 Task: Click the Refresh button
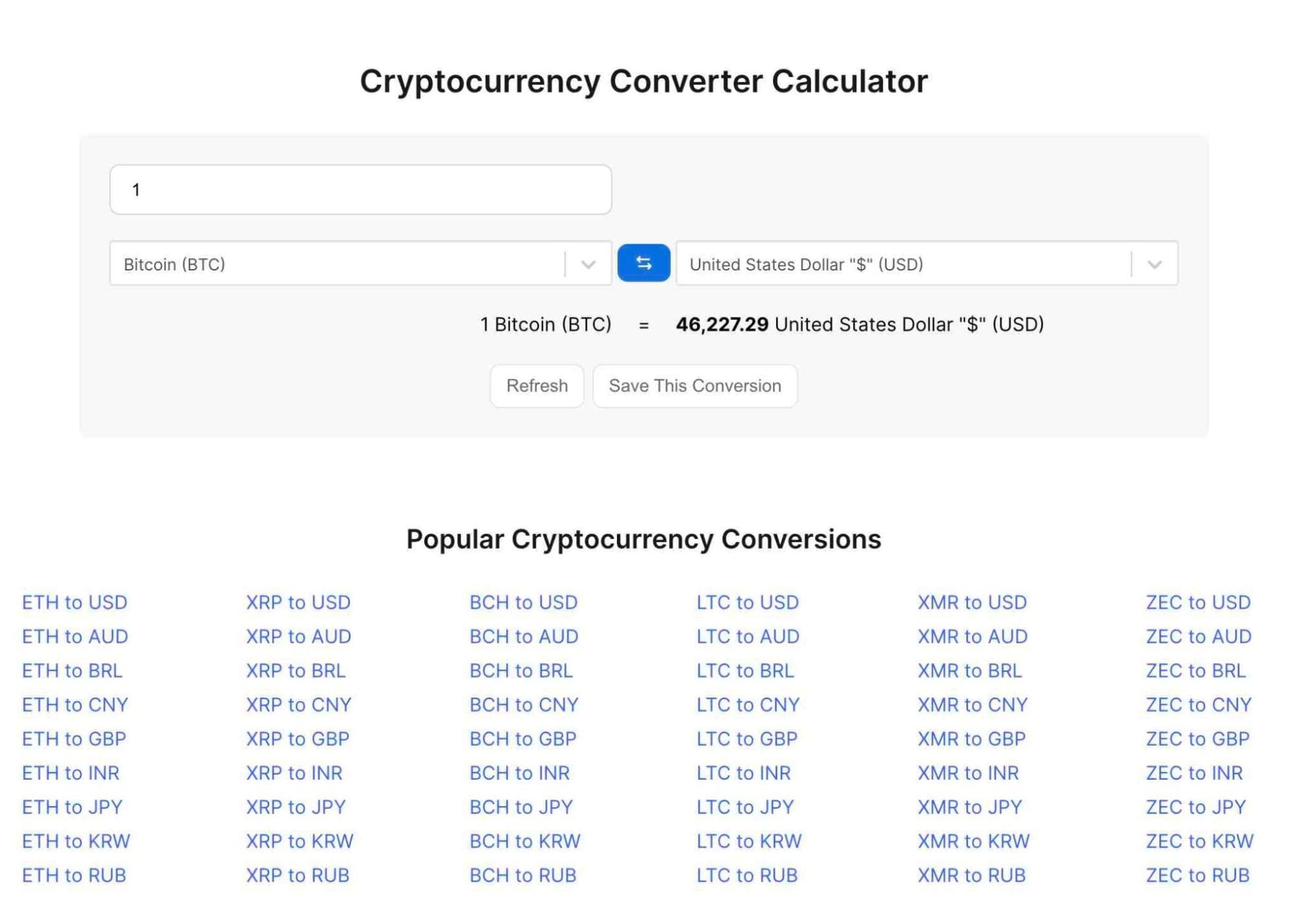[537, 385]
